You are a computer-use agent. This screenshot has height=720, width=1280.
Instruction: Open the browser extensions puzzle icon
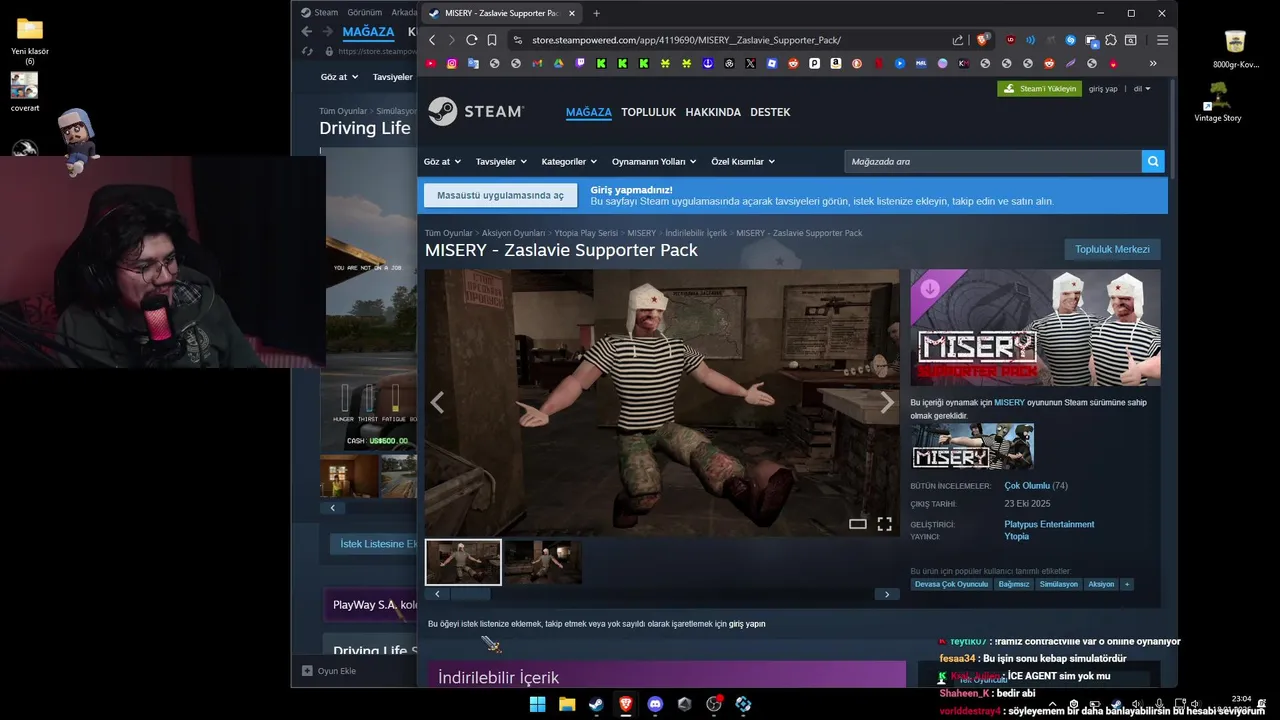pos(1111,40)
